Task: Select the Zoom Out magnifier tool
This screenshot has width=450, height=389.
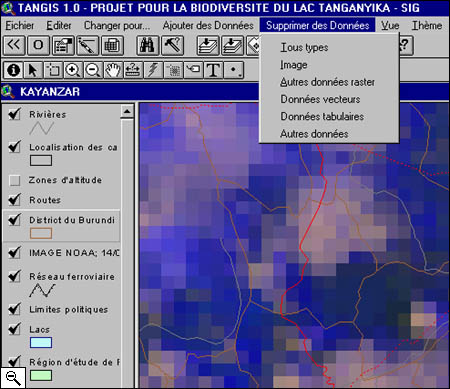Action: (x=93, y=70)
